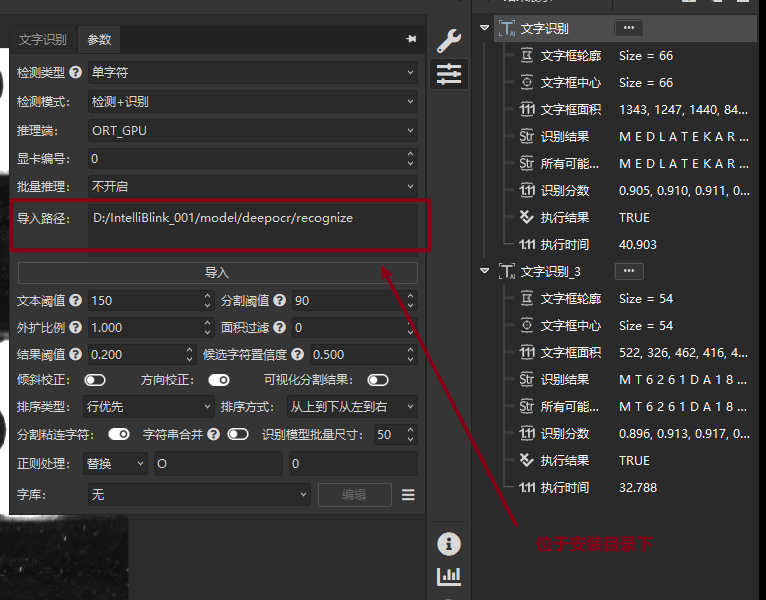Click the 导入路径 path input field

tap(252, 226)
